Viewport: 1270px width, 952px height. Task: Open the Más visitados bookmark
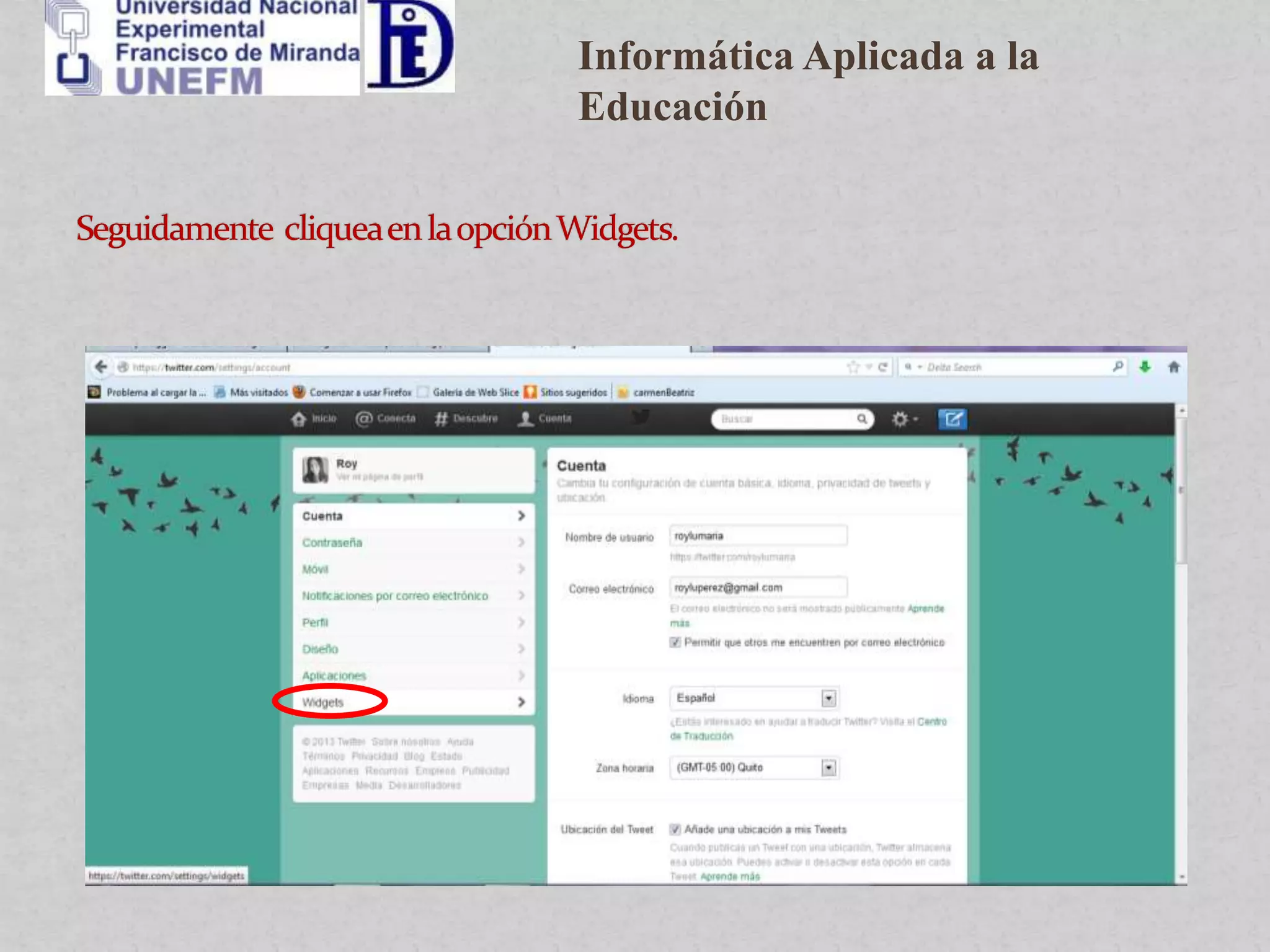251,392
